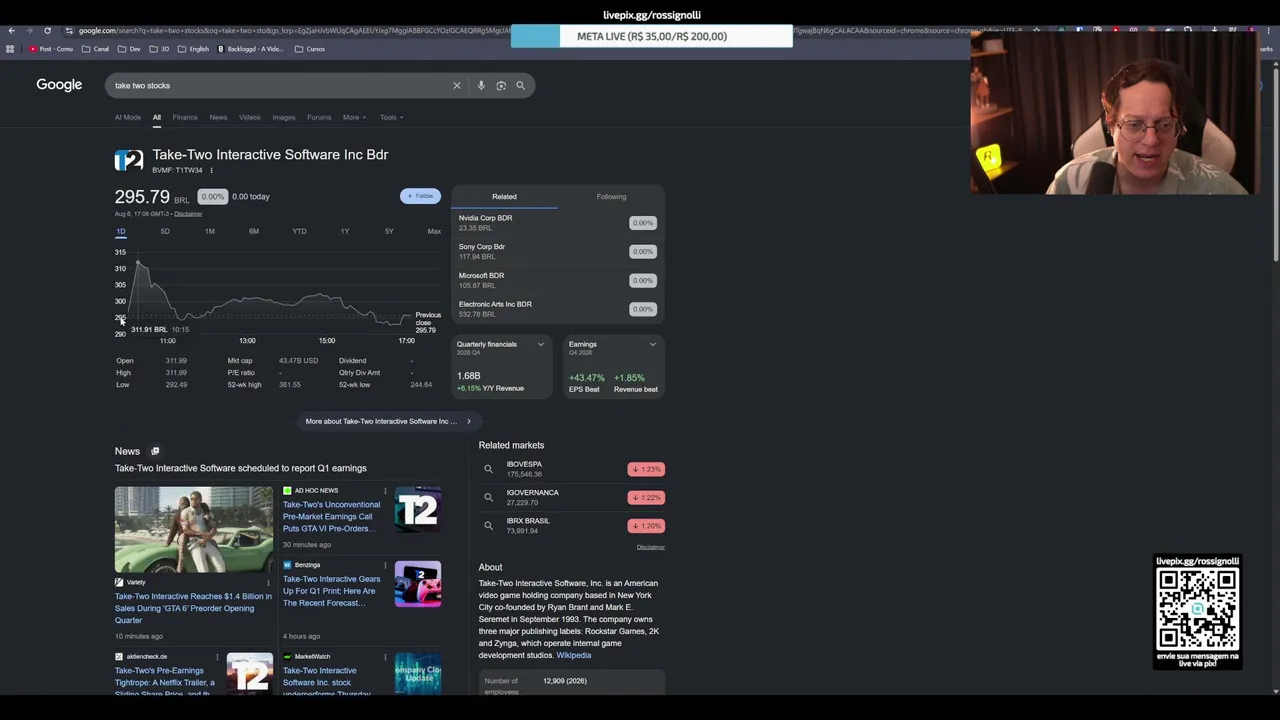Open the News search tab
The width and height of the screenshot is (1280, 720).
click(x=218, y=117)
